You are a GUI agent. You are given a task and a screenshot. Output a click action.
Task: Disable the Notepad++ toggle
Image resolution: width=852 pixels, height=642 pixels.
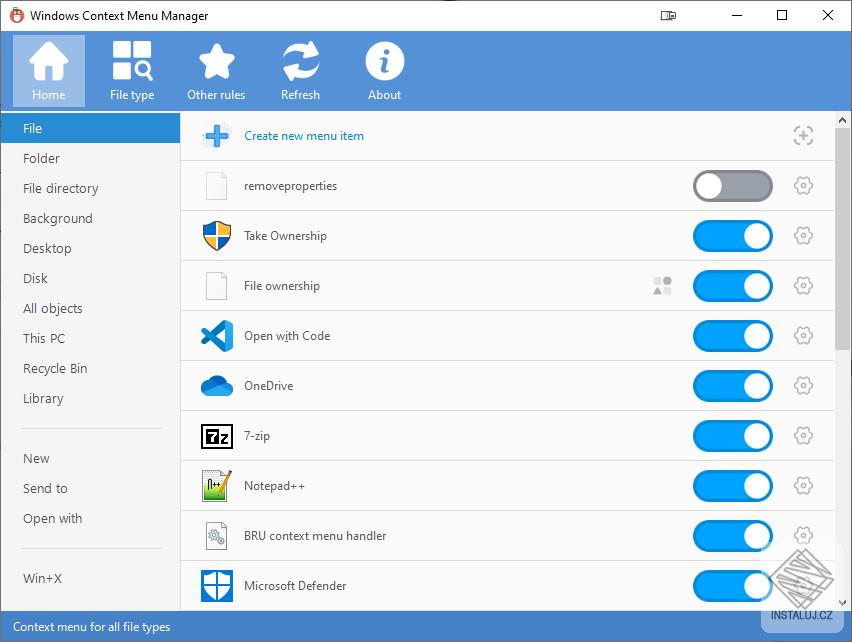(x=732, y=486)
